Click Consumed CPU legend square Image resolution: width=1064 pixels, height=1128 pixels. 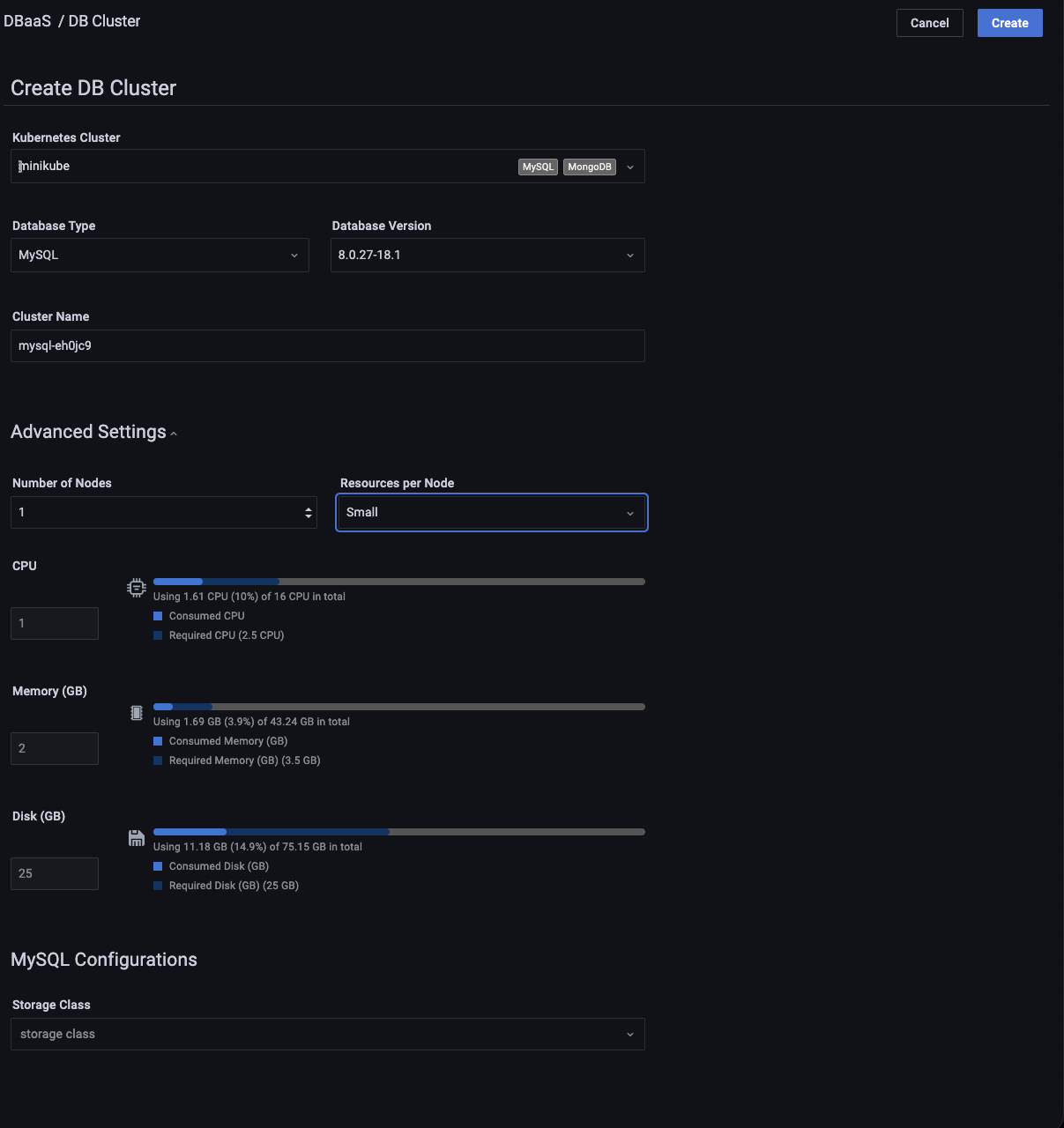(x=158, y=616)
